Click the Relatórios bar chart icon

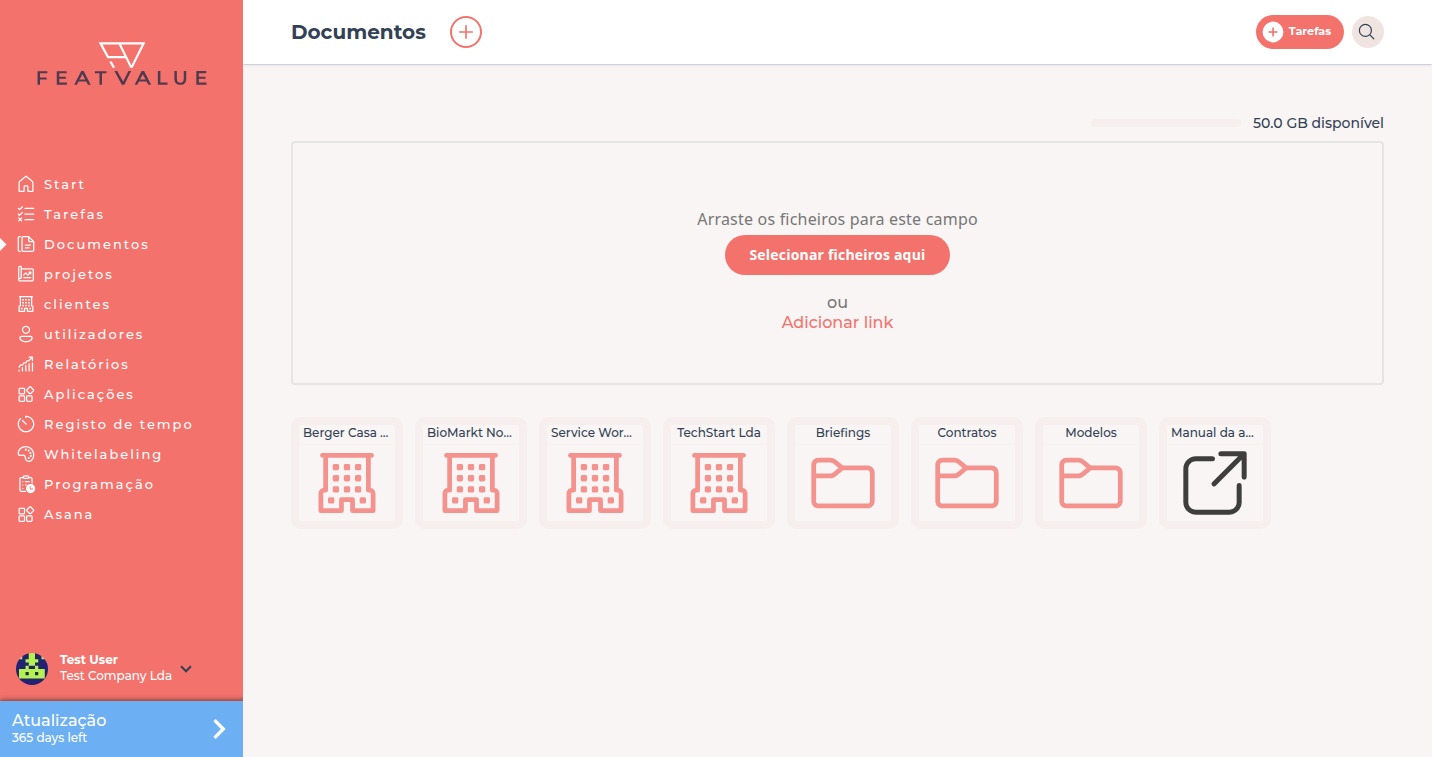[x=26, y=364]
